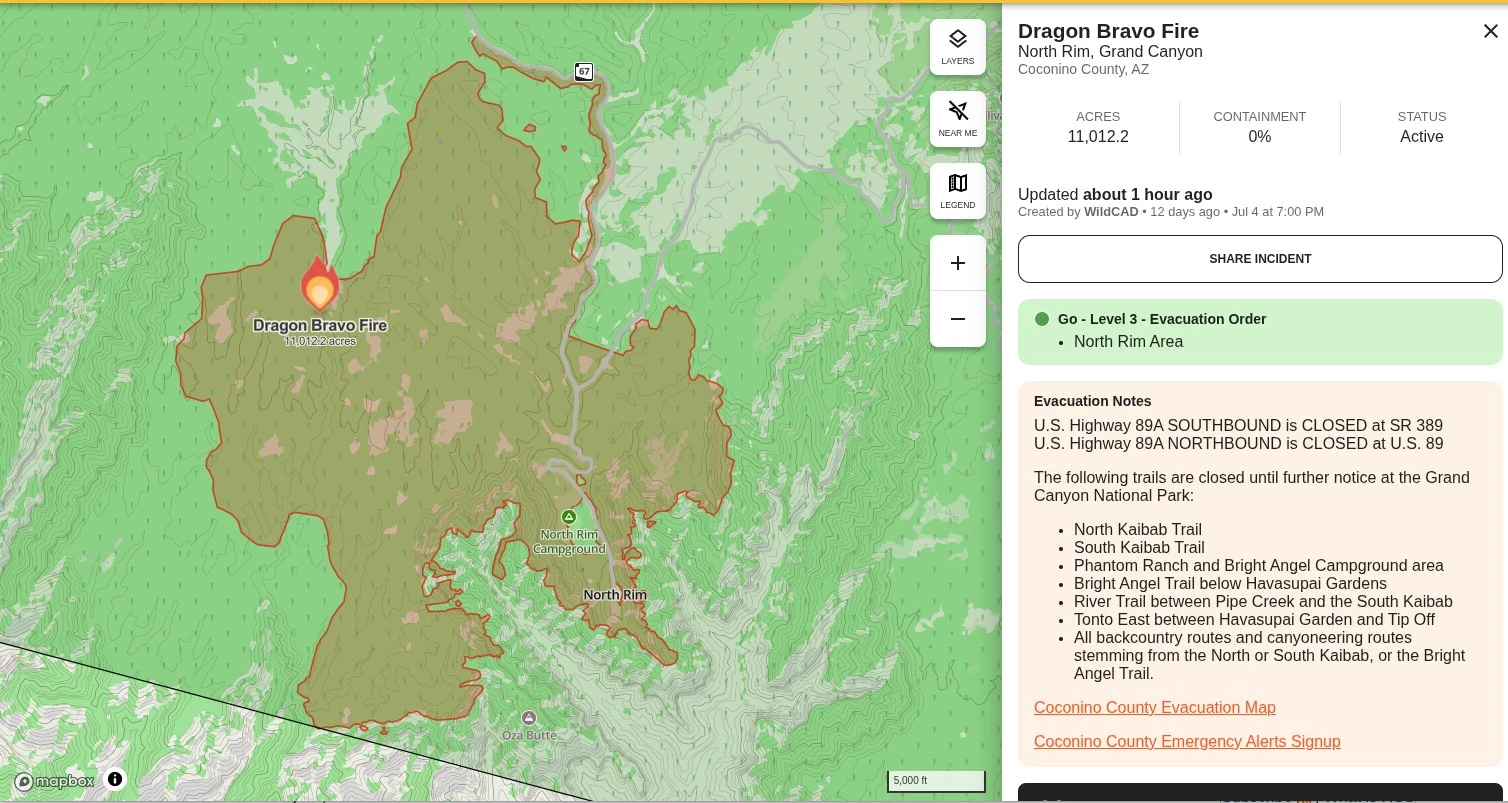The width and height of the screenshot is (1508, 803).
Task: Open the Coconino County Evacuation Map link
Action: coord(1155,707)
